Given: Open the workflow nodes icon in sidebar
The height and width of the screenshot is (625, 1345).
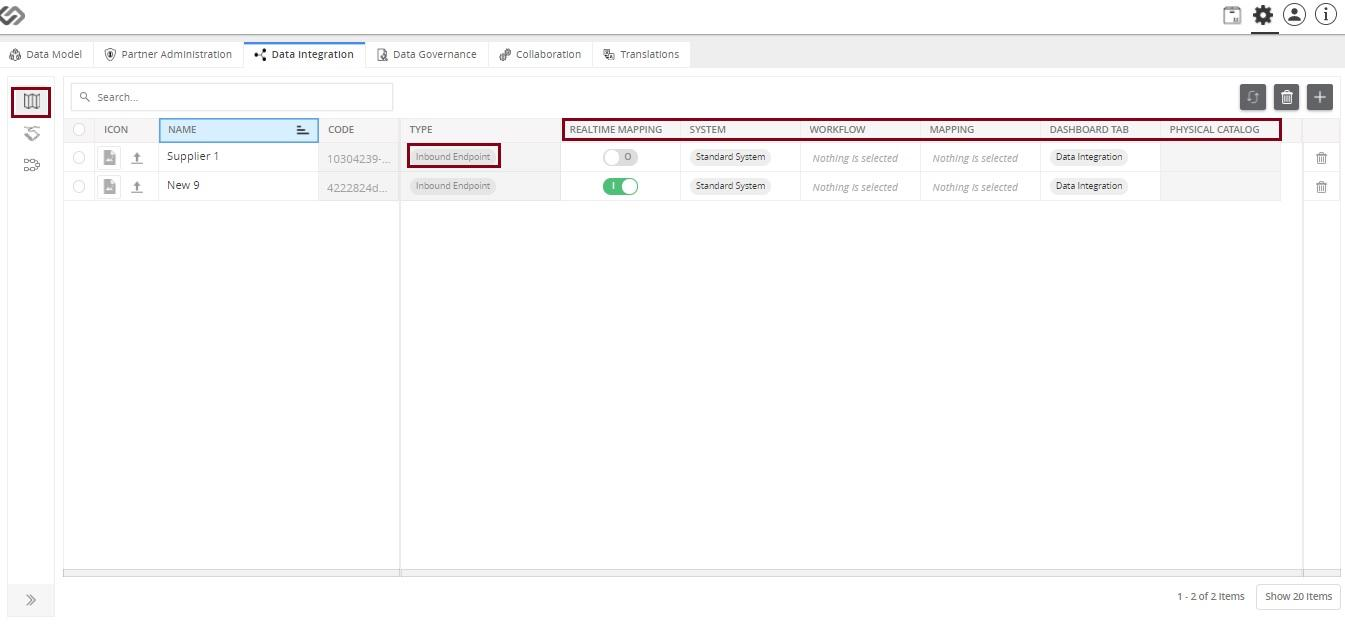Looking at the screenshot, I should pyautogui.click(x=31, y=166).
